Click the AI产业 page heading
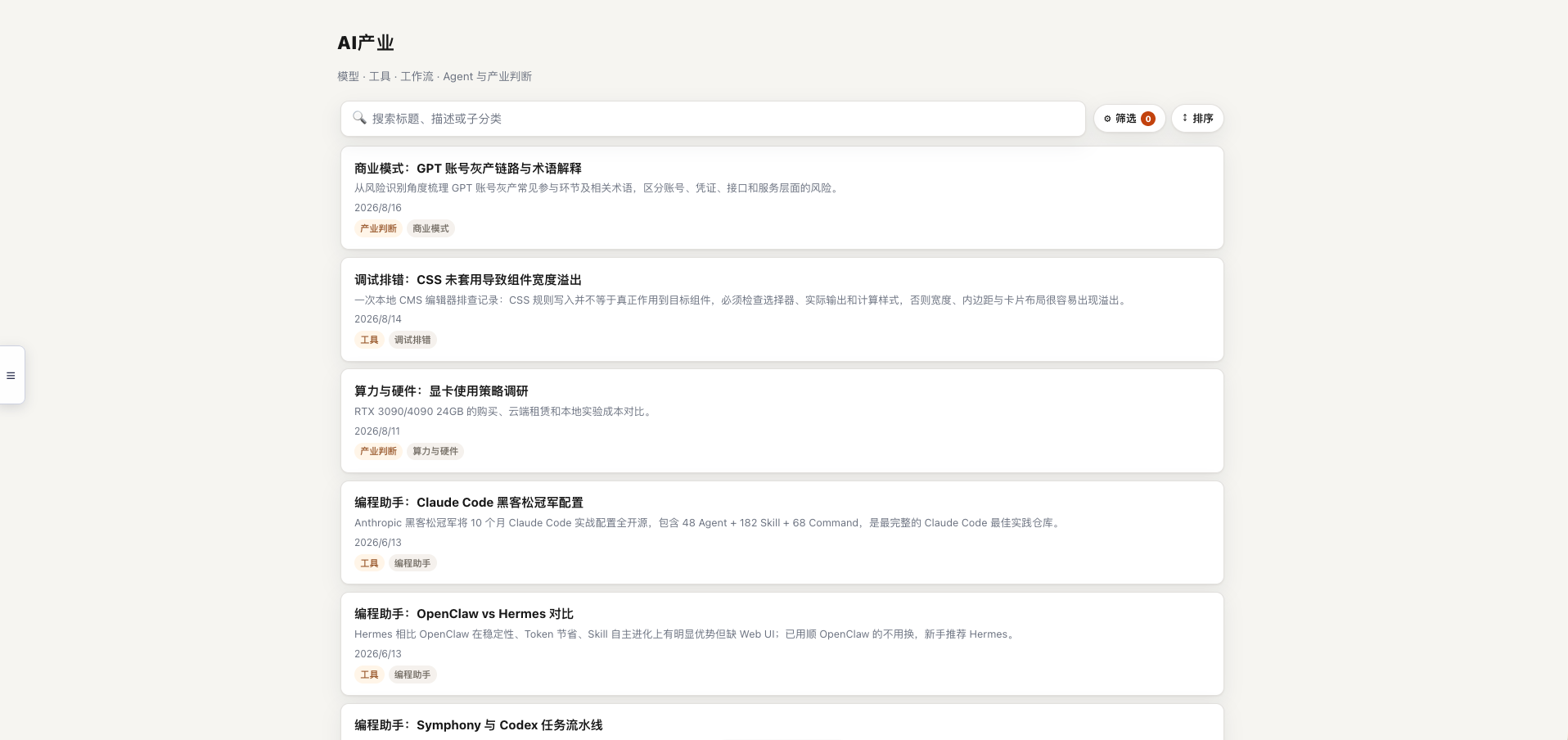Viewport: 1568px width, 740px height. 366,43
